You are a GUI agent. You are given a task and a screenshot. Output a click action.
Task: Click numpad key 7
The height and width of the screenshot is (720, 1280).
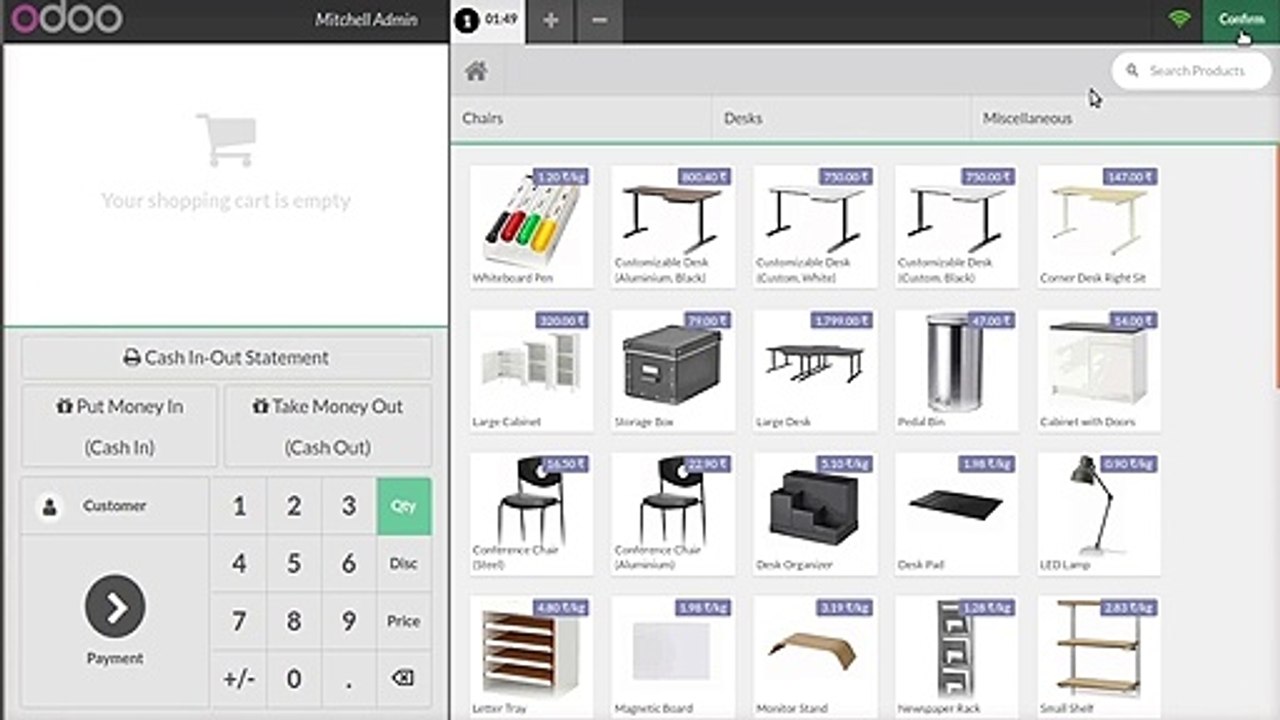tap(239, 621)
